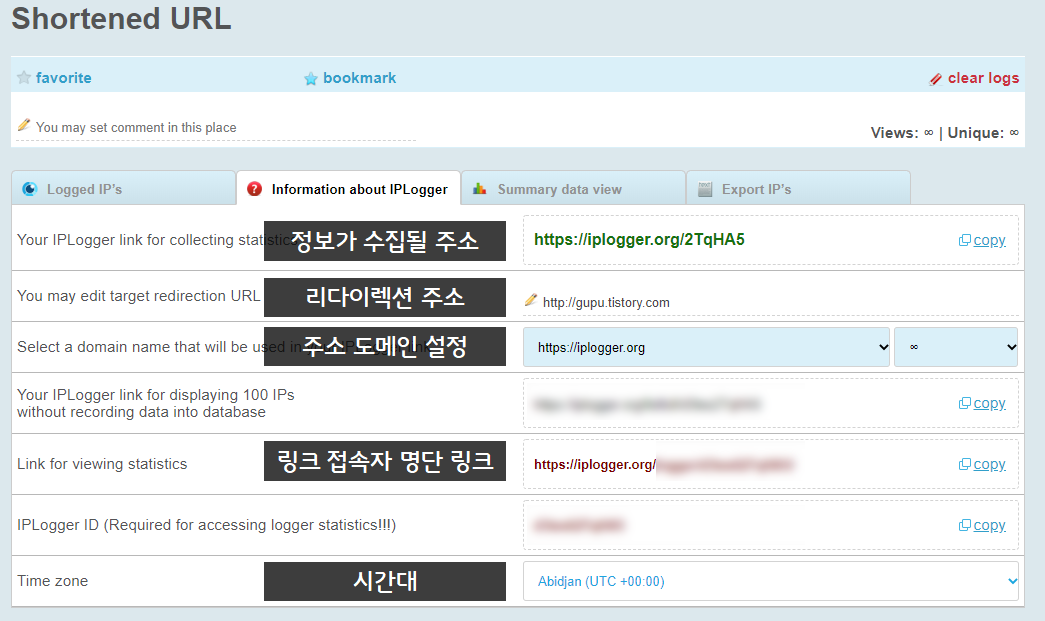This screenshot has width=1045, height=621.
Task: Click copy icon in 100 IPs row
Action: [x=964, y=404]
